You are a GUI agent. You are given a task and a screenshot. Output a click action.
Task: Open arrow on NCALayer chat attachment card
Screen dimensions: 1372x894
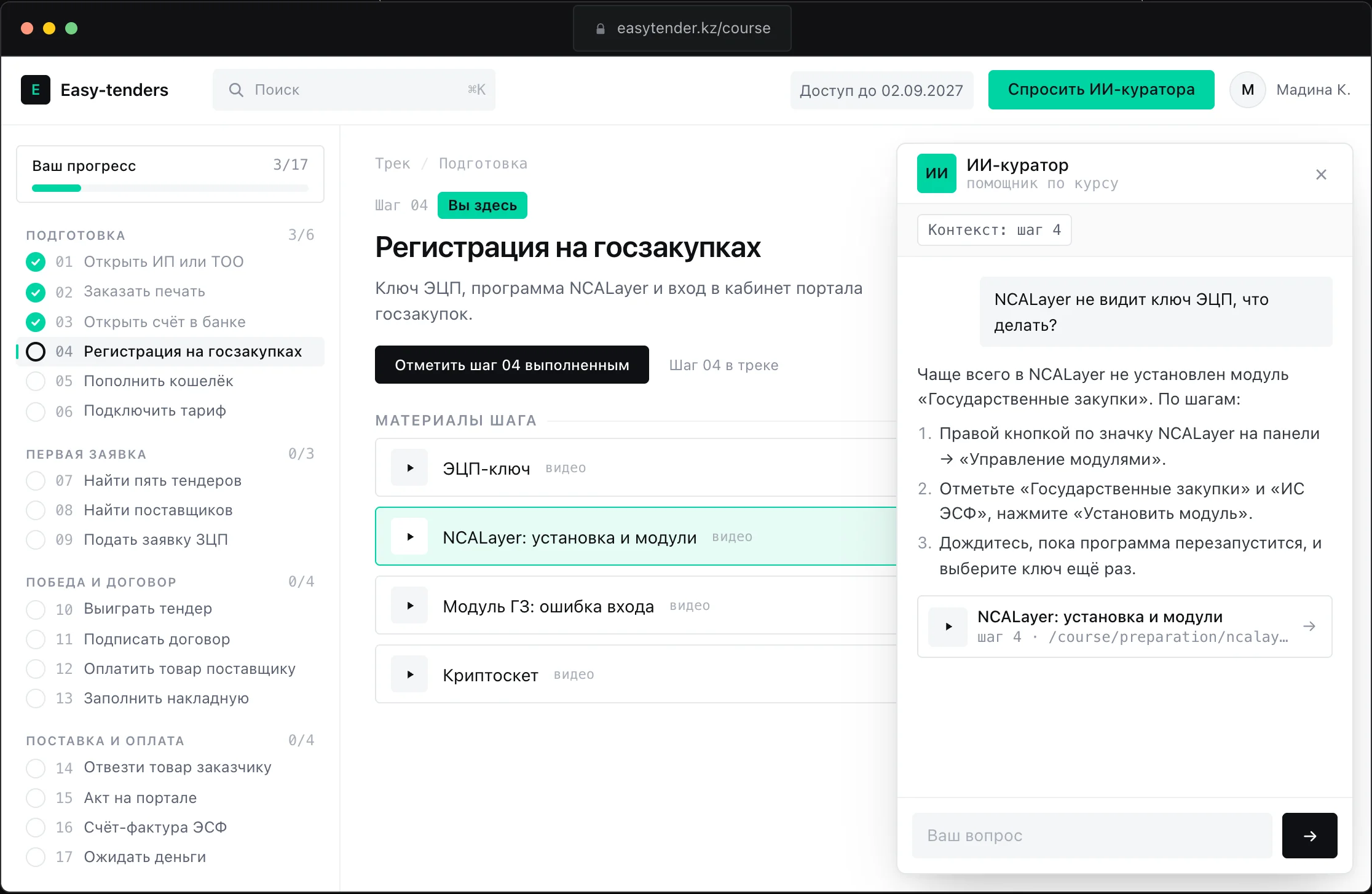(x=1309, y=626)
